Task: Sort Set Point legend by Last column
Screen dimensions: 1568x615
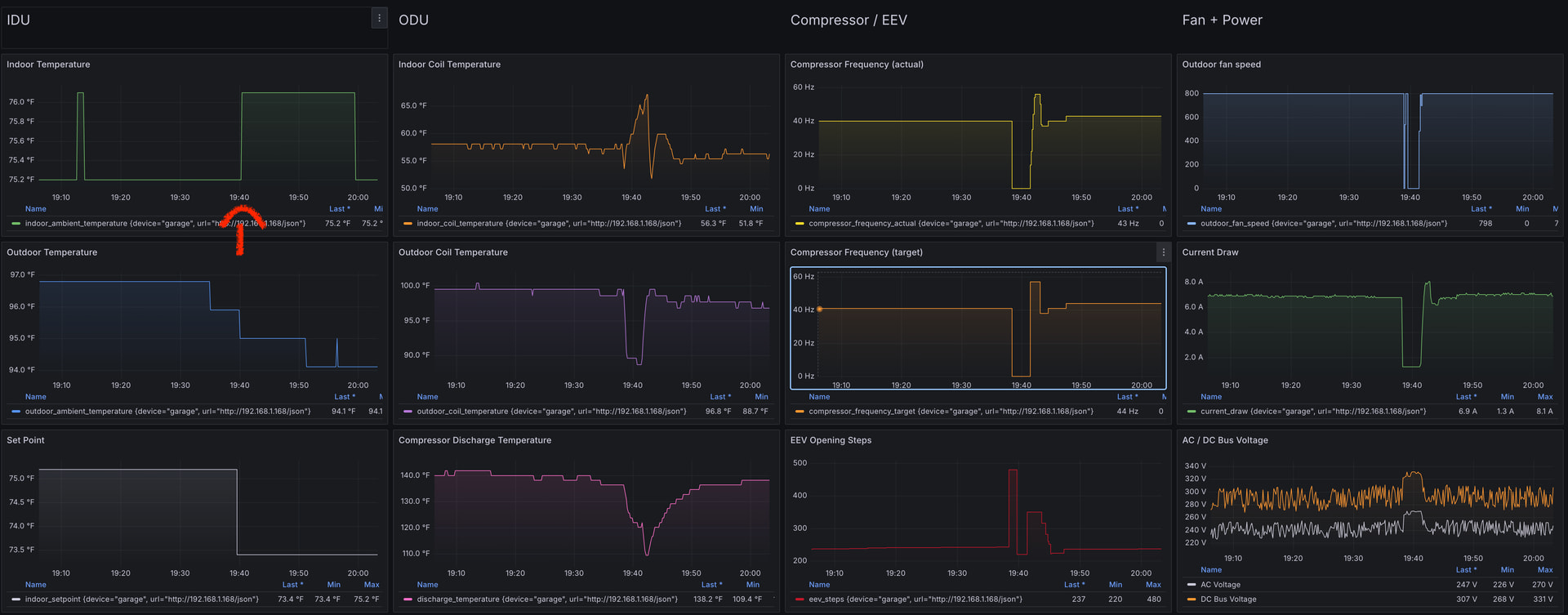Action: [292, 585]
